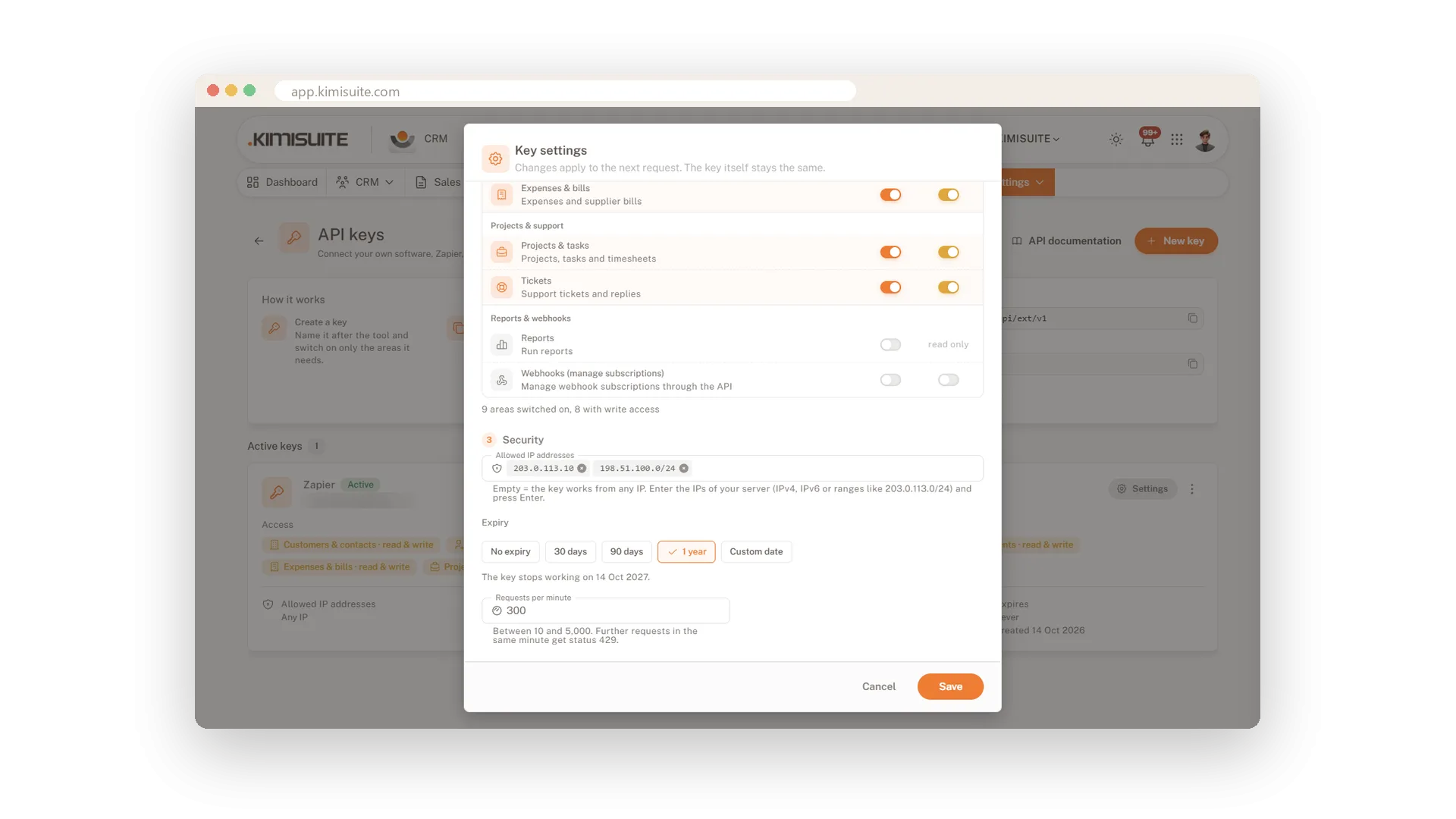Toggle write access for Projects & tasks
1456x819 pixels.
pyautogui.click(x=948, y=253)
